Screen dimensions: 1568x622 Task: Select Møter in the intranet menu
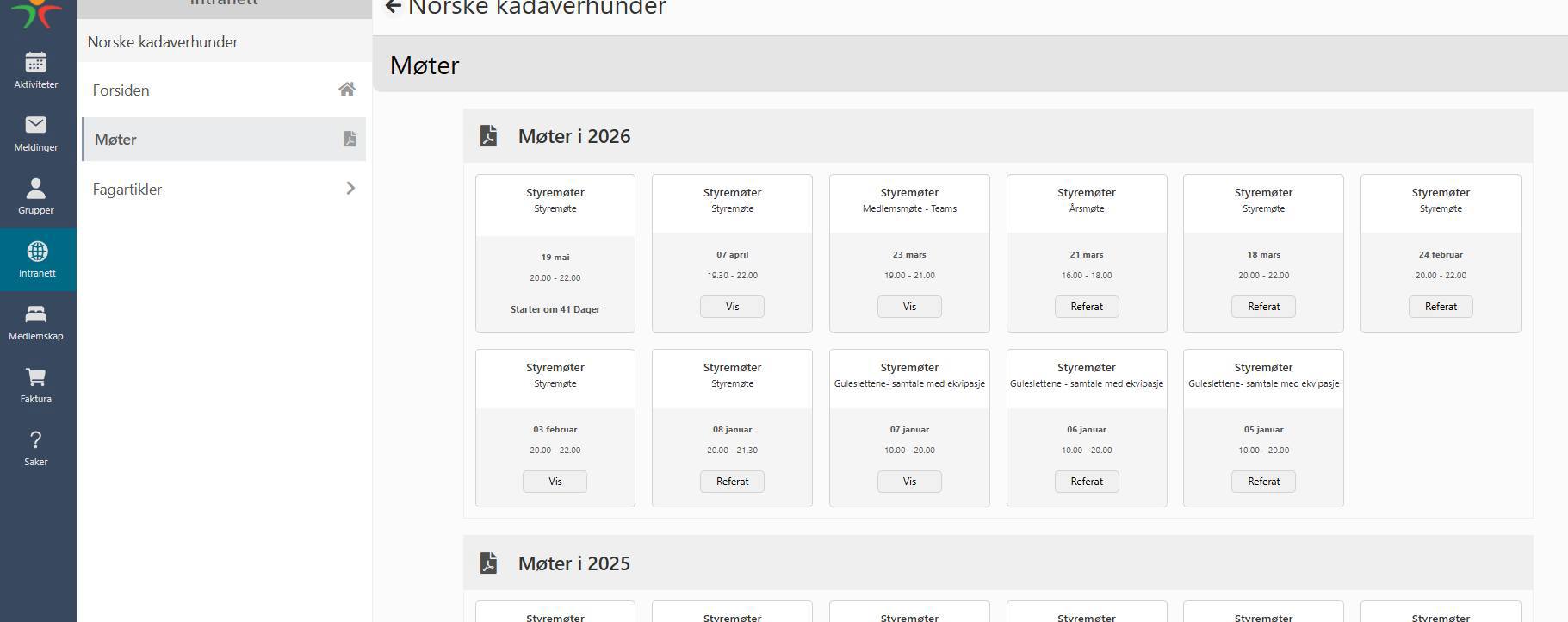click(115, 140)
